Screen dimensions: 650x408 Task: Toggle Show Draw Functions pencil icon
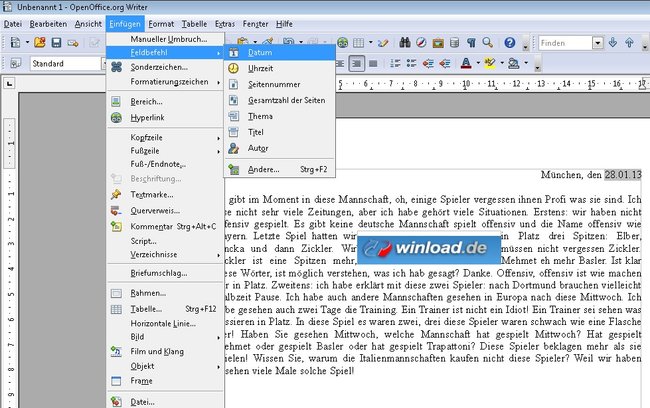click(x=383, y=42)
